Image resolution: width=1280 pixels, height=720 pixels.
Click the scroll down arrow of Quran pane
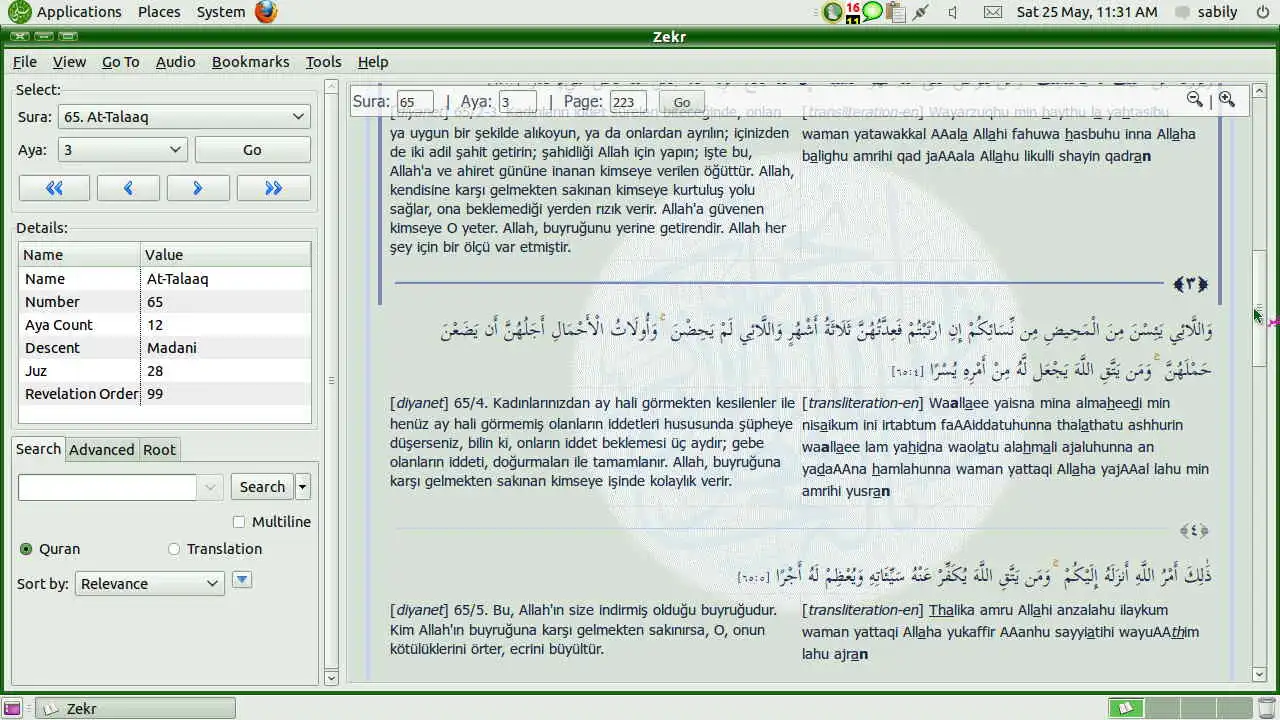click(1260, 675)
